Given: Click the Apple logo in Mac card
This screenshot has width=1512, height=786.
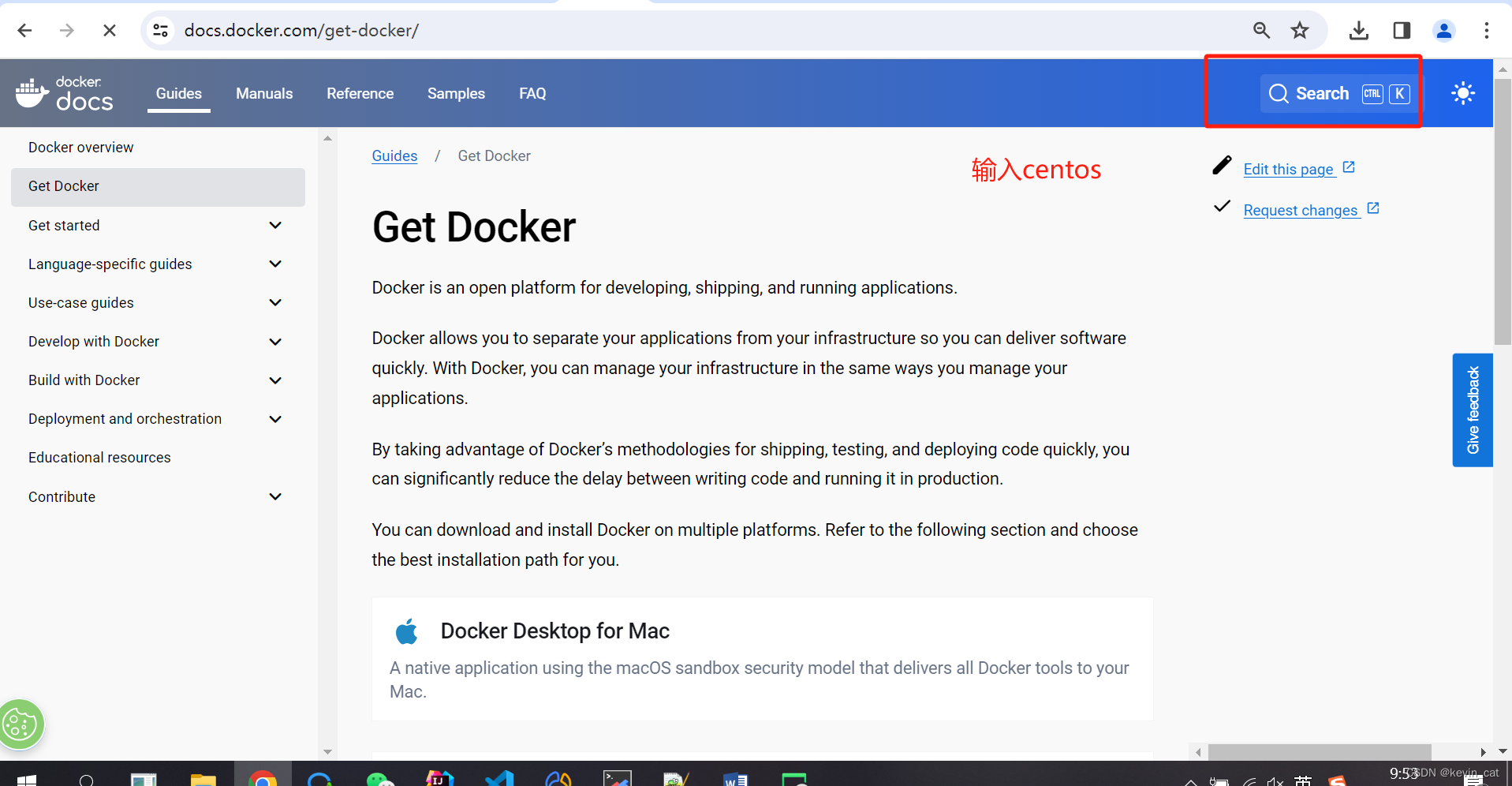Looking at the screenshot, I should click(x=407, y=631).
